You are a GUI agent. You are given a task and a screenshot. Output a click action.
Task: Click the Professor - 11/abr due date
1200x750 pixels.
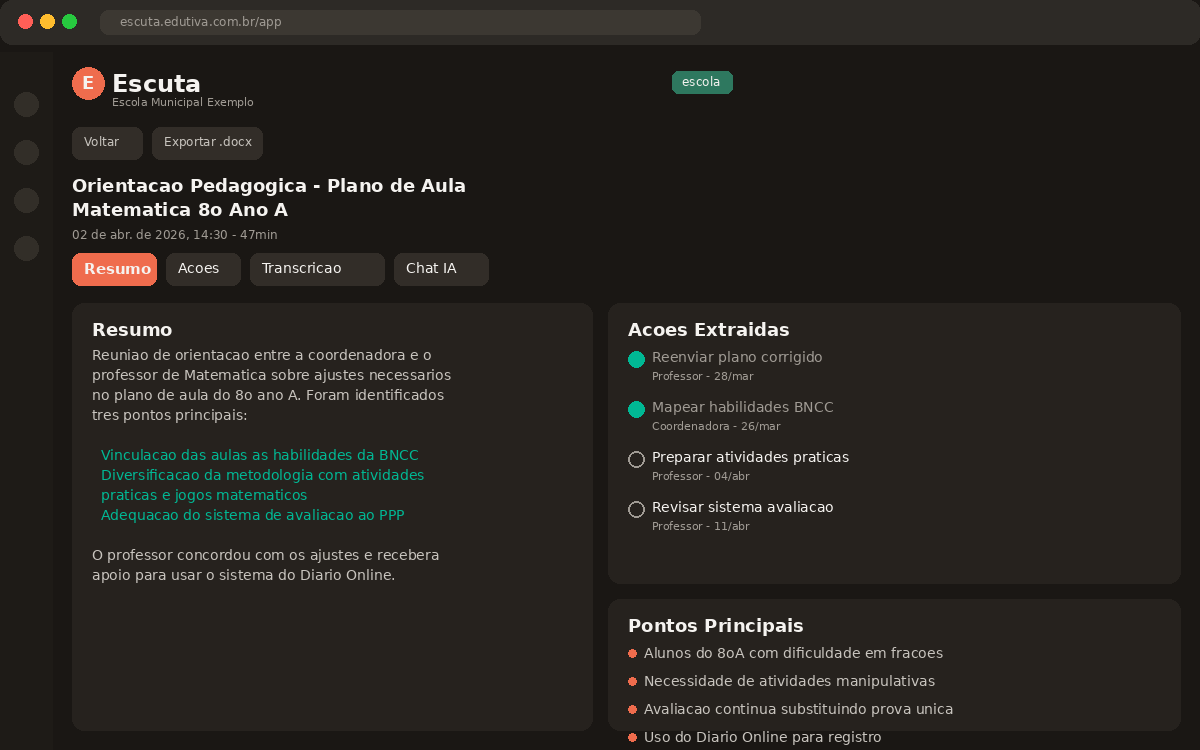click(x=701, y=526)
